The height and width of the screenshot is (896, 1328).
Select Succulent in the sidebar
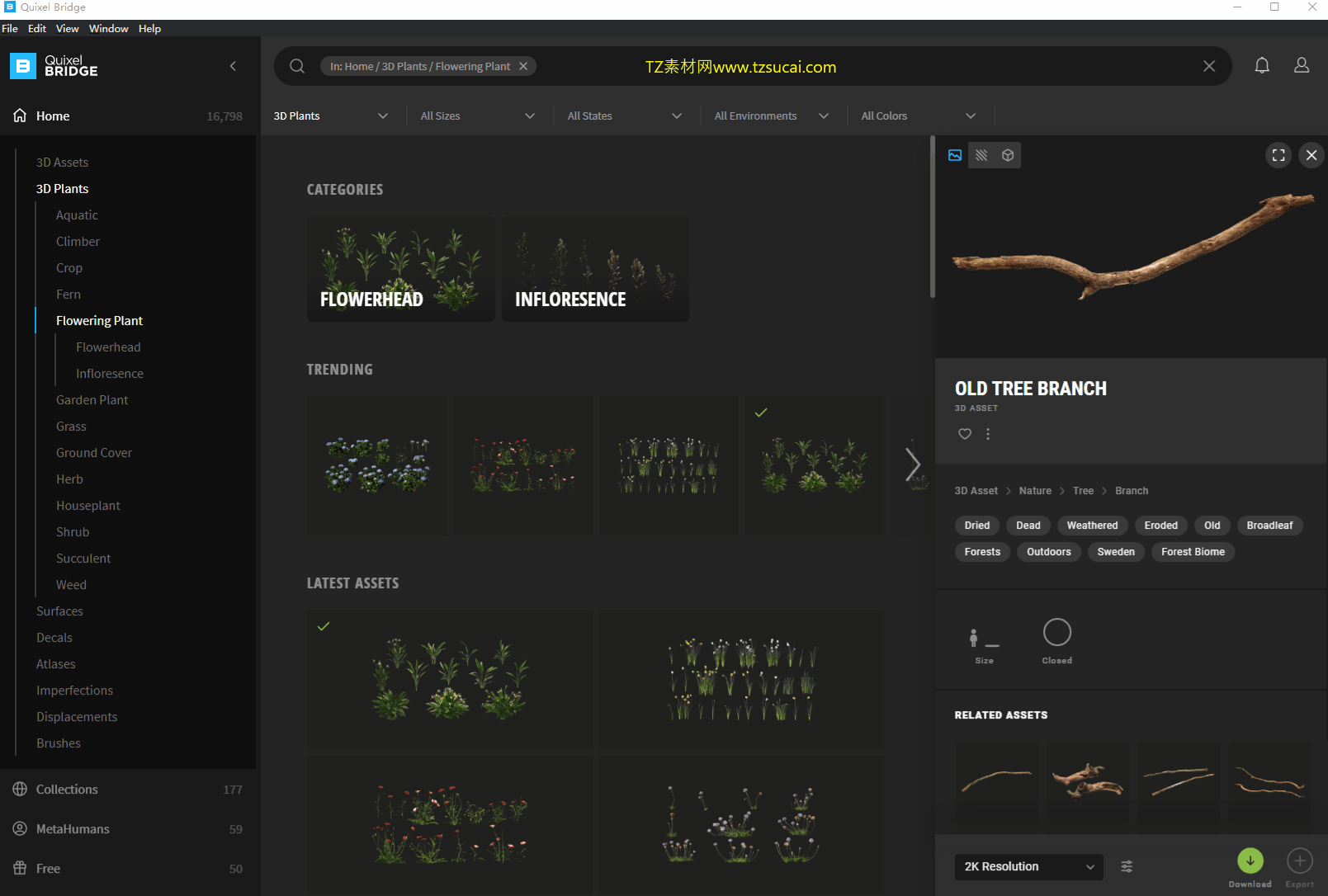[83, 559]
